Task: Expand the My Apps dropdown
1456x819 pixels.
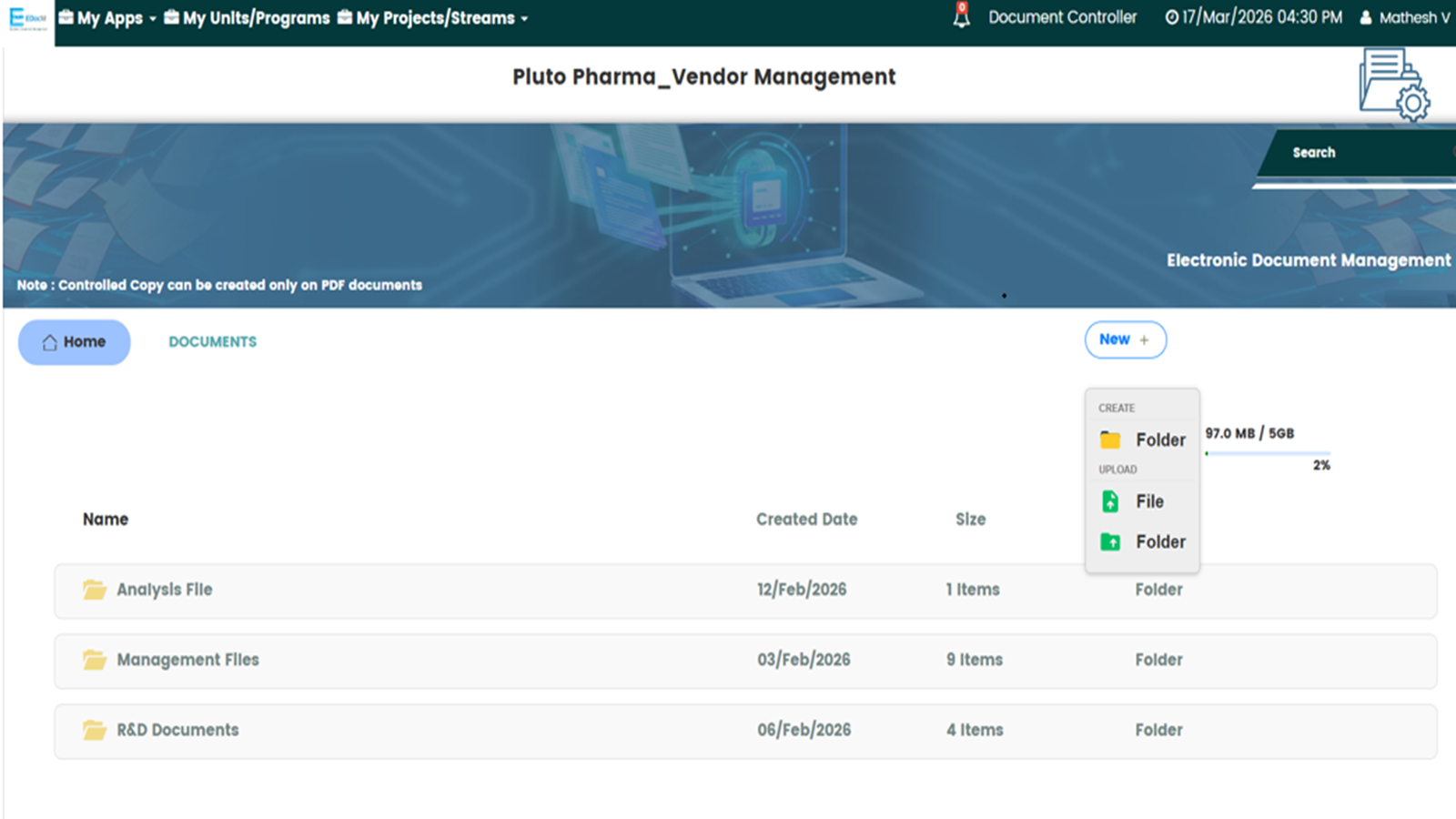Action: 108,18
